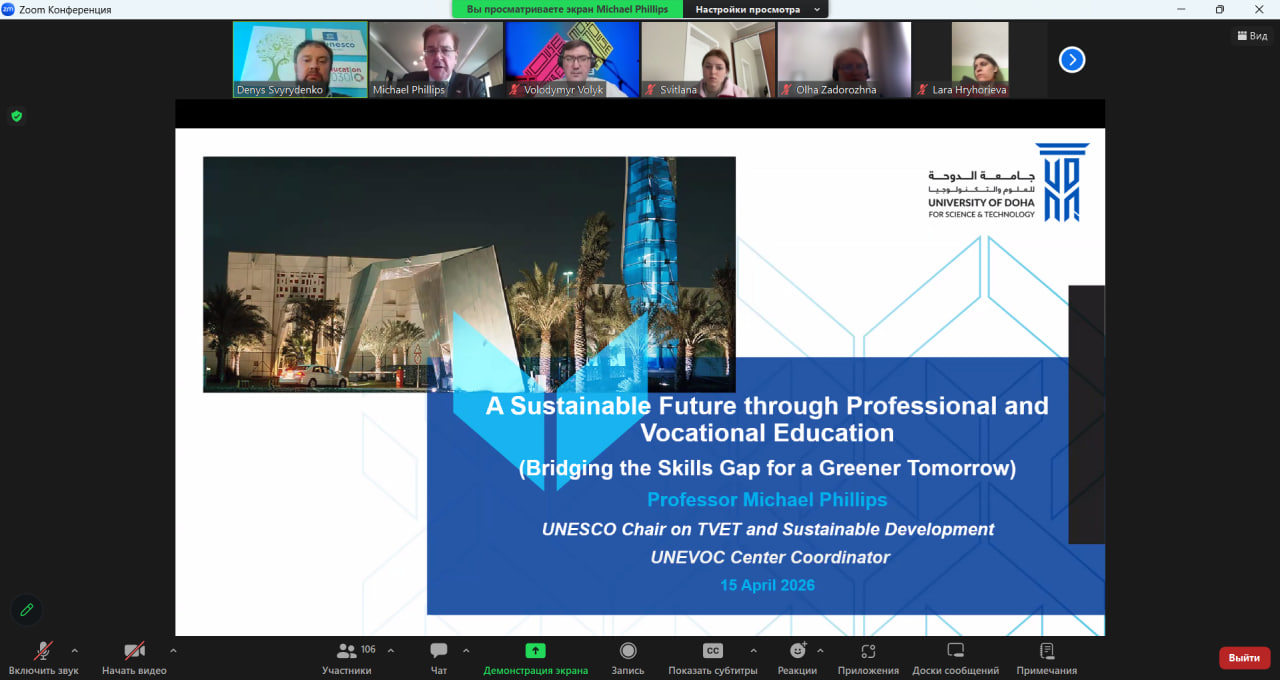Open the Participants panel icon
The image size is (1280, 680).
pos(346,651)
